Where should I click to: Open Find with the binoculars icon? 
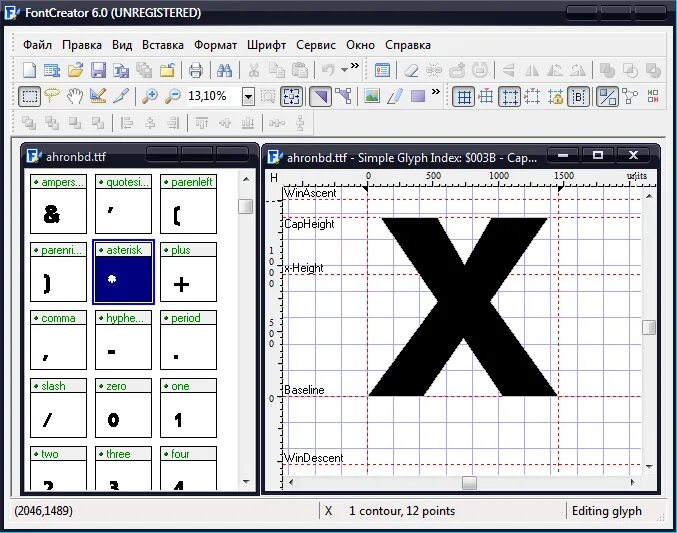tap(224, 70)
